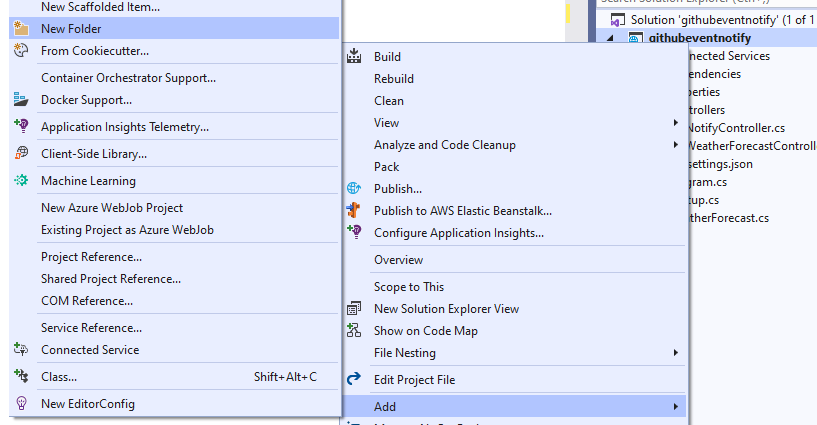Click the Configure Application Insights icon

point(354,232)
